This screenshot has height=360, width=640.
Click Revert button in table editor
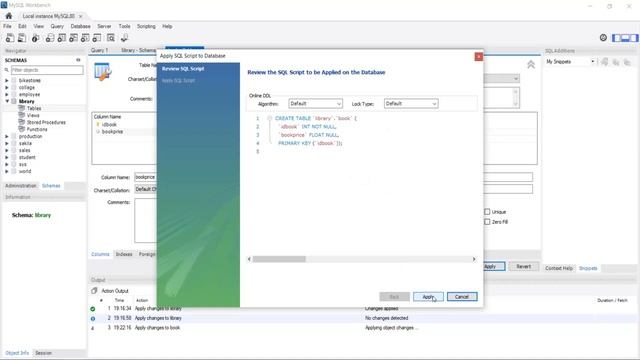coord(524,267)
